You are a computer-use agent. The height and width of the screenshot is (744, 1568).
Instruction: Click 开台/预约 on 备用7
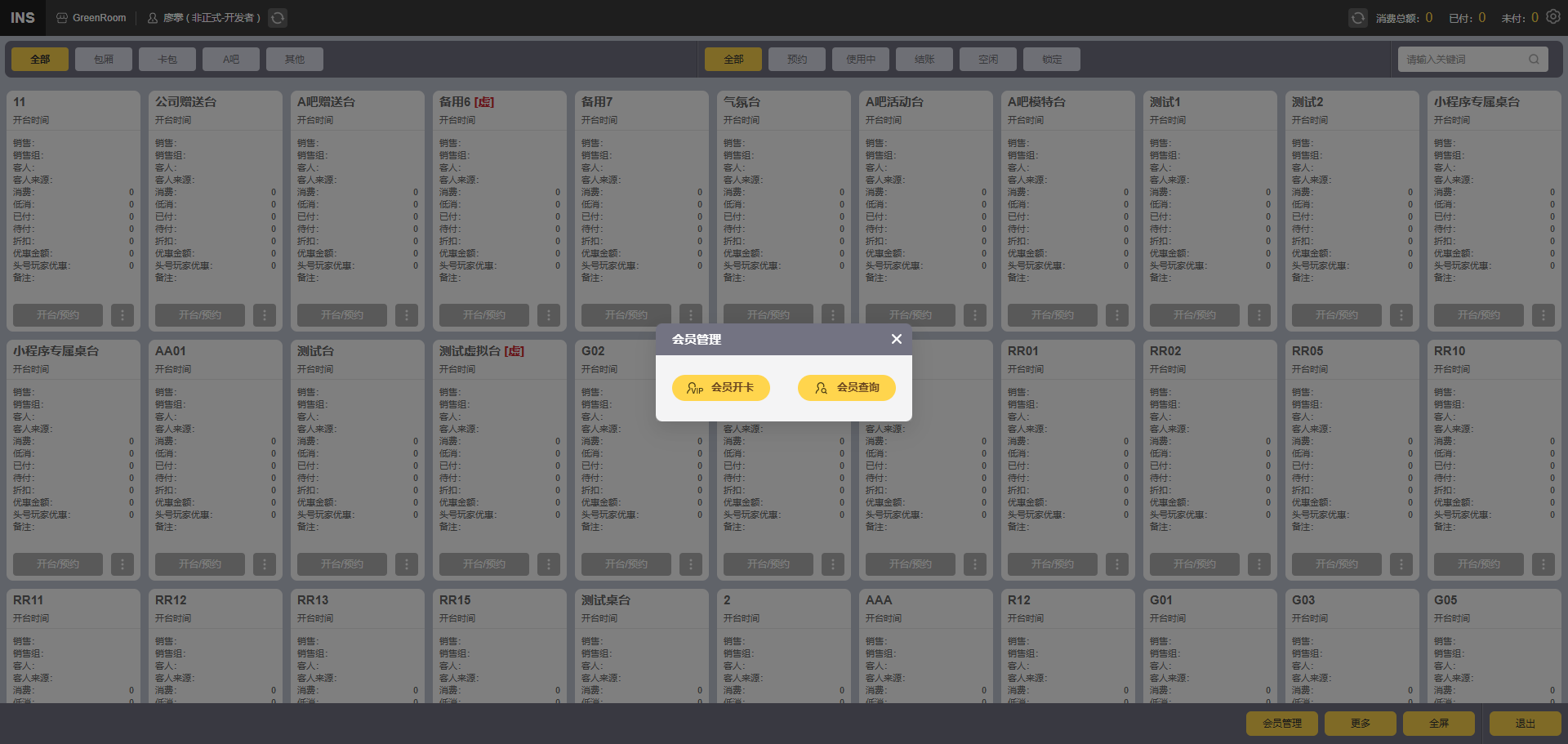626,314
